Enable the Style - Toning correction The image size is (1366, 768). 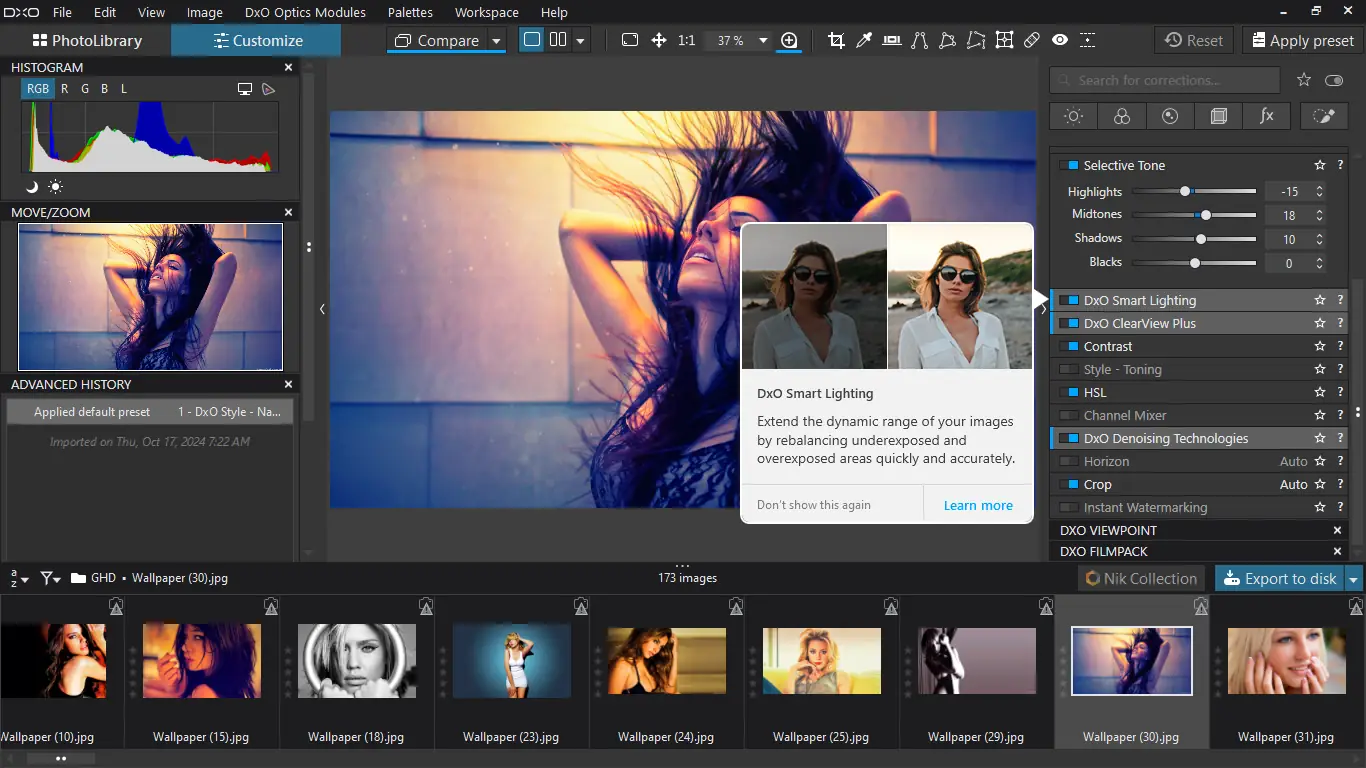click(x=1068, y=370)
